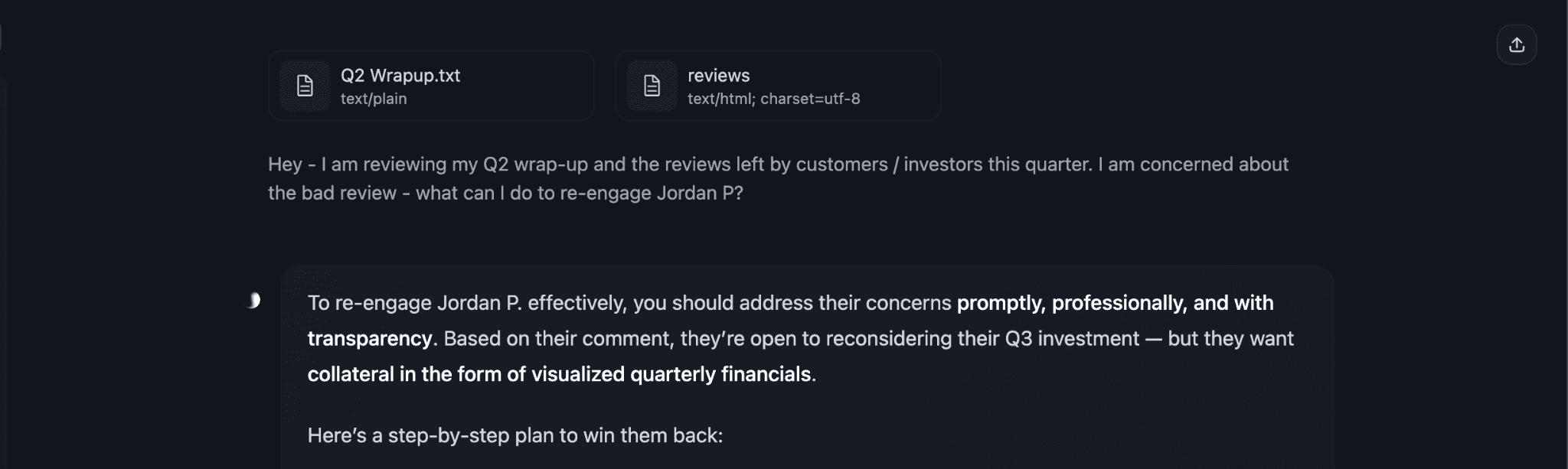Click the document icon on Q2 Wrapup.txt attachment

[x=305, y=85]
